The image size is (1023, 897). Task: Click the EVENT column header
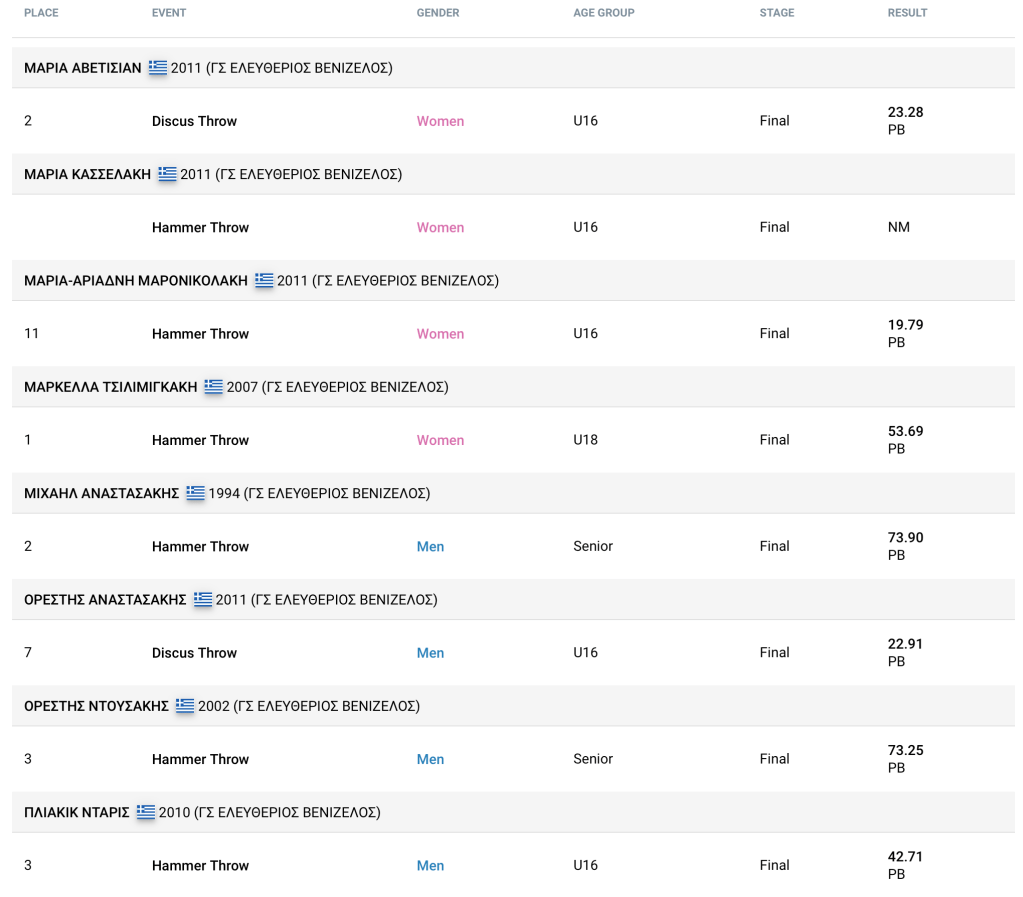[x=169, y=13]
